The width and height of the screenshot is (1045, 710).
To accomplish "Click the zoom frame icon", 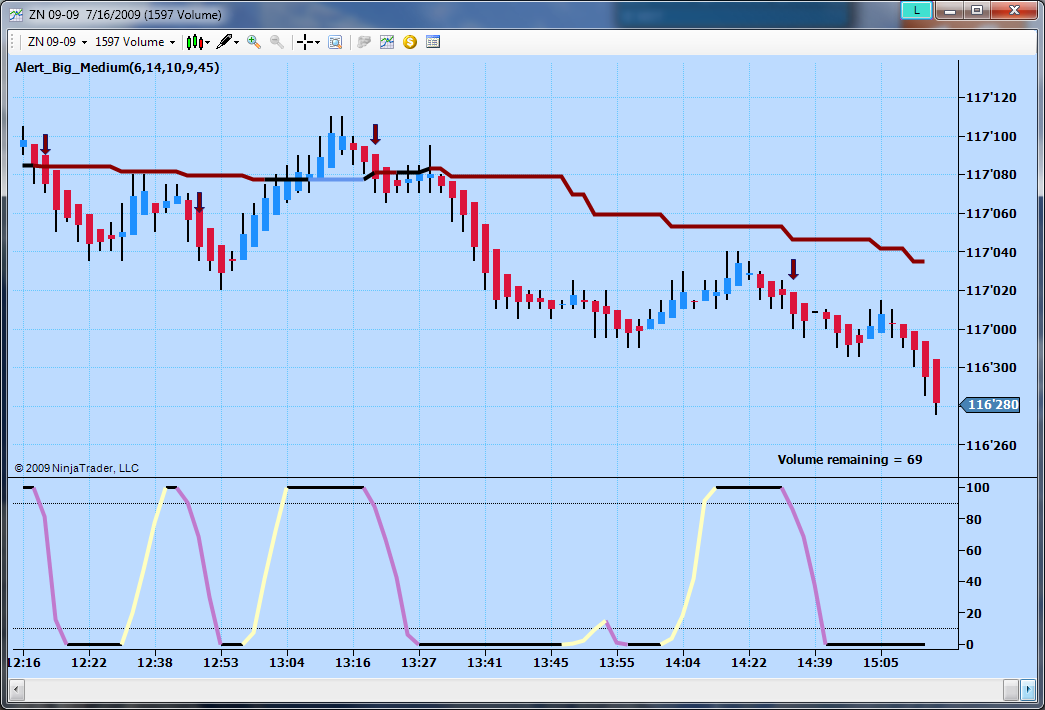I will click(x=335, y=42).
